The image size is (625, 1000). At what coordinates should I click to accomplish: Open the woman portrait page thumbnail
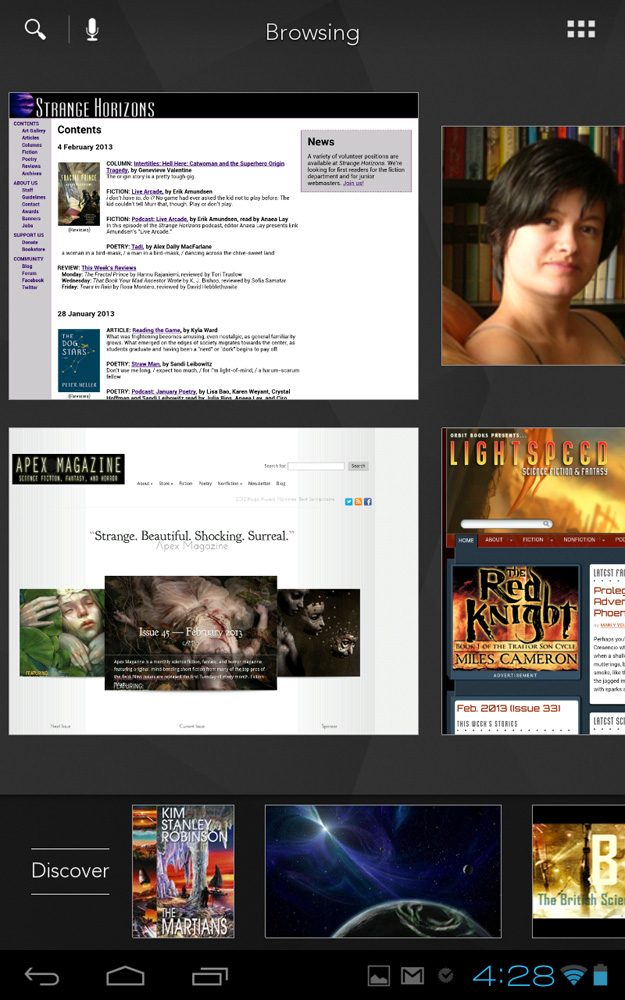pyautogui.click(x=533, y=246)
